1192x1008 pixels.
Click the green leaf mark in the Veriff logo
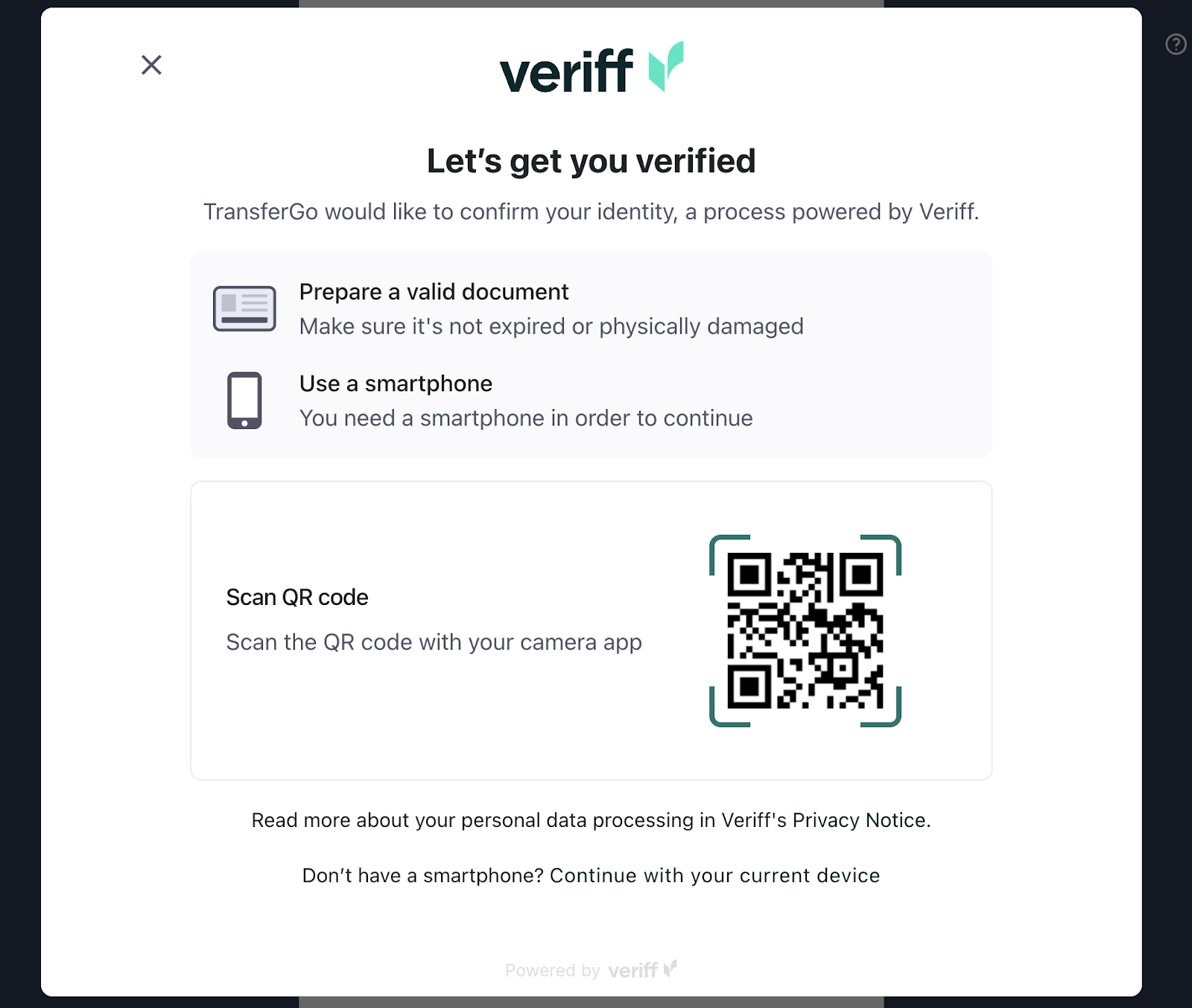[666, 66]
